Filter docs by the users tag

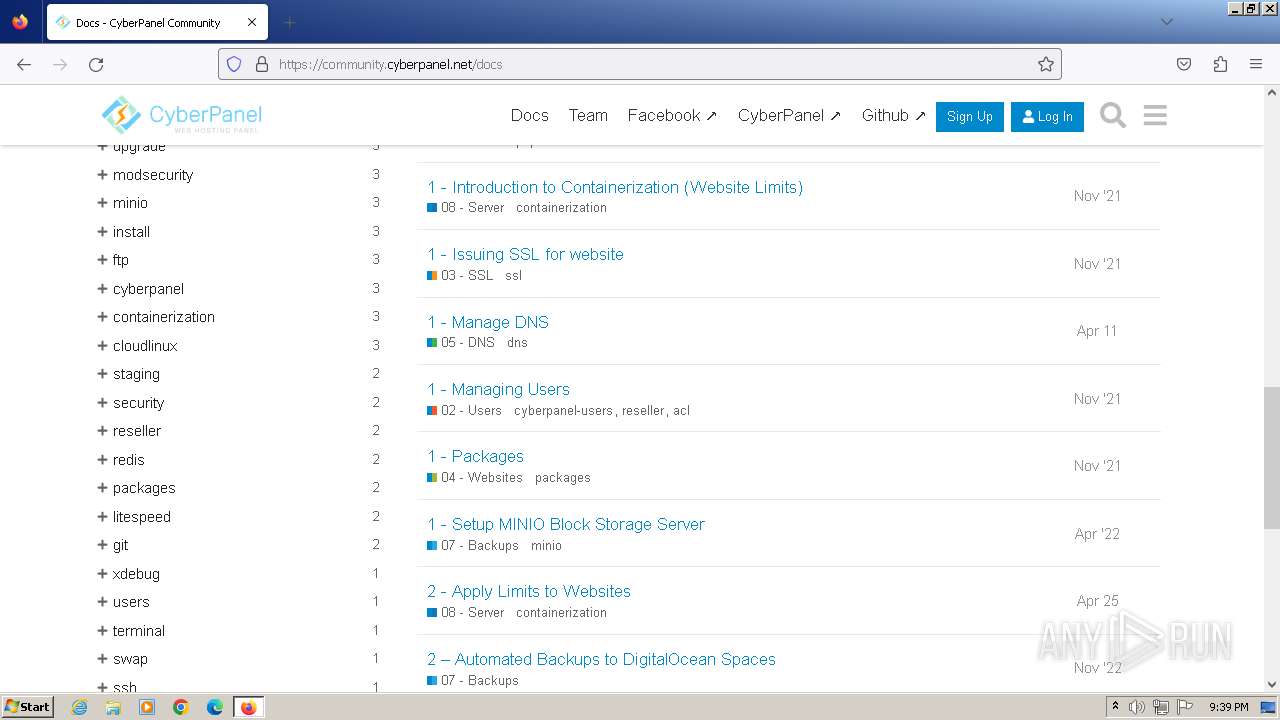pyautogui.click(x=131, y=601)
